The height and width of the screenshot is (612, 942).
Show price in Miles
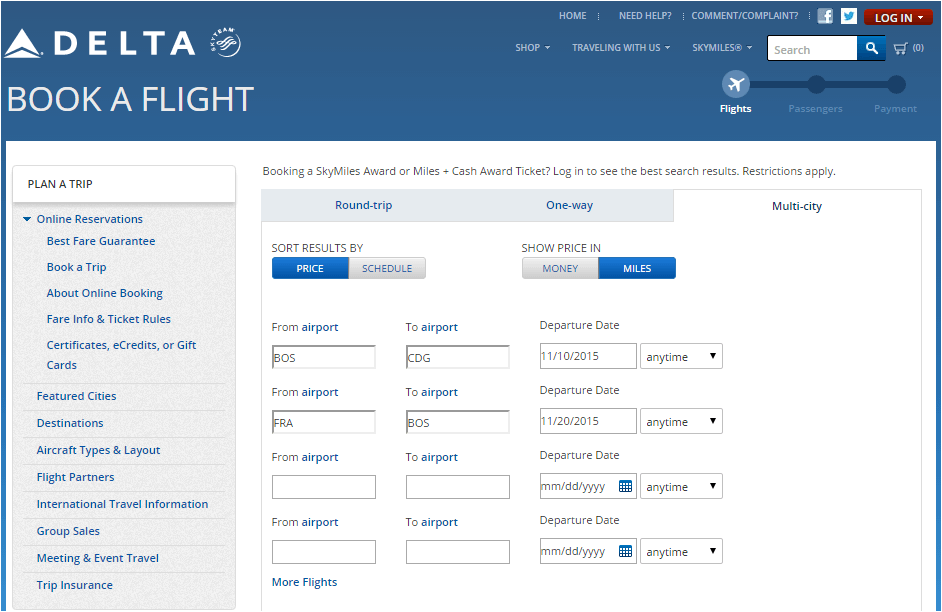coord(637,268)
